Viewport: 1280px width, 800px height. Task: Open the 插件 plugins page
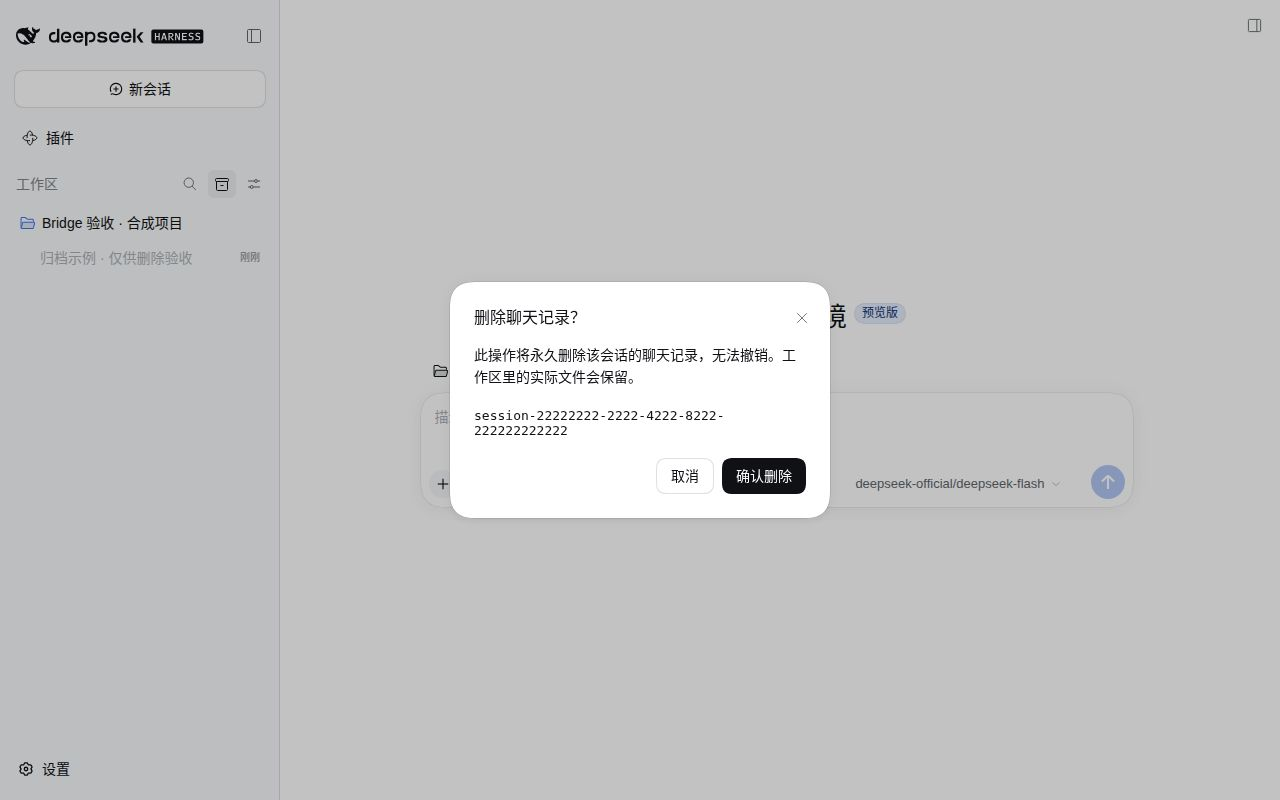click(x=140, y=138)
